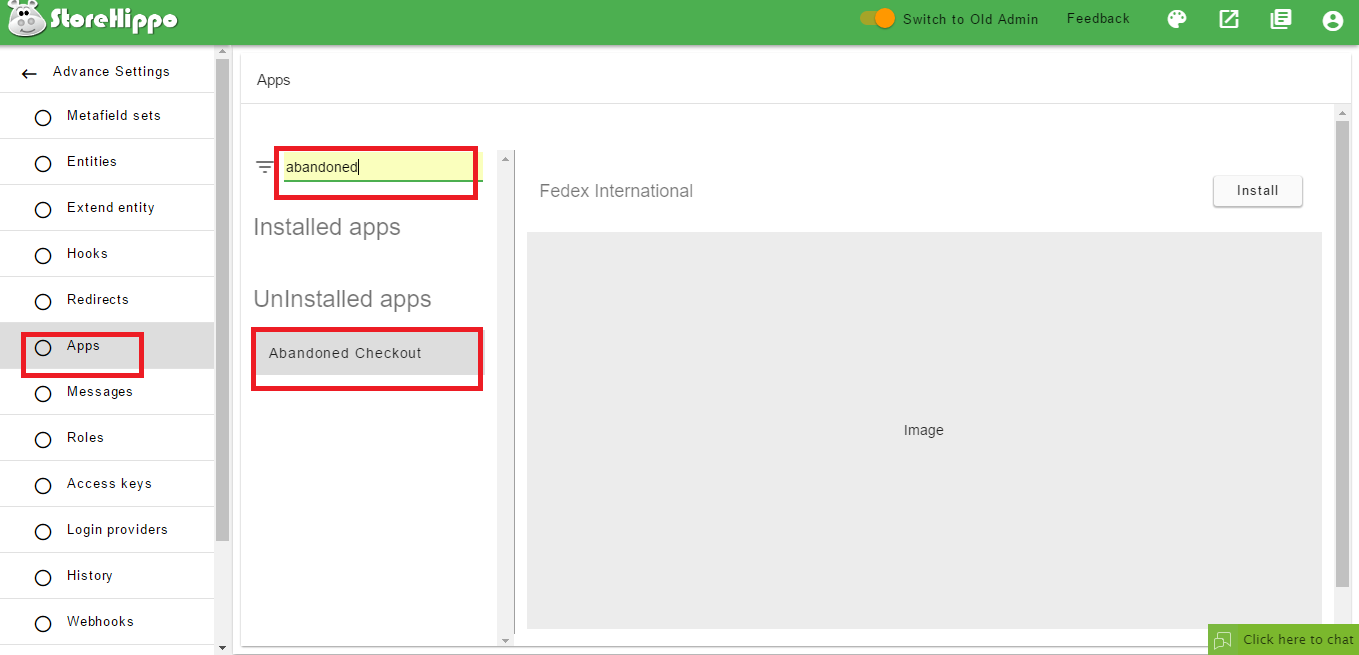Image resolution: width=1359 pixels, height=655 pixels.
Task: Open Metafield sets menu item
Action: point(107,116)
